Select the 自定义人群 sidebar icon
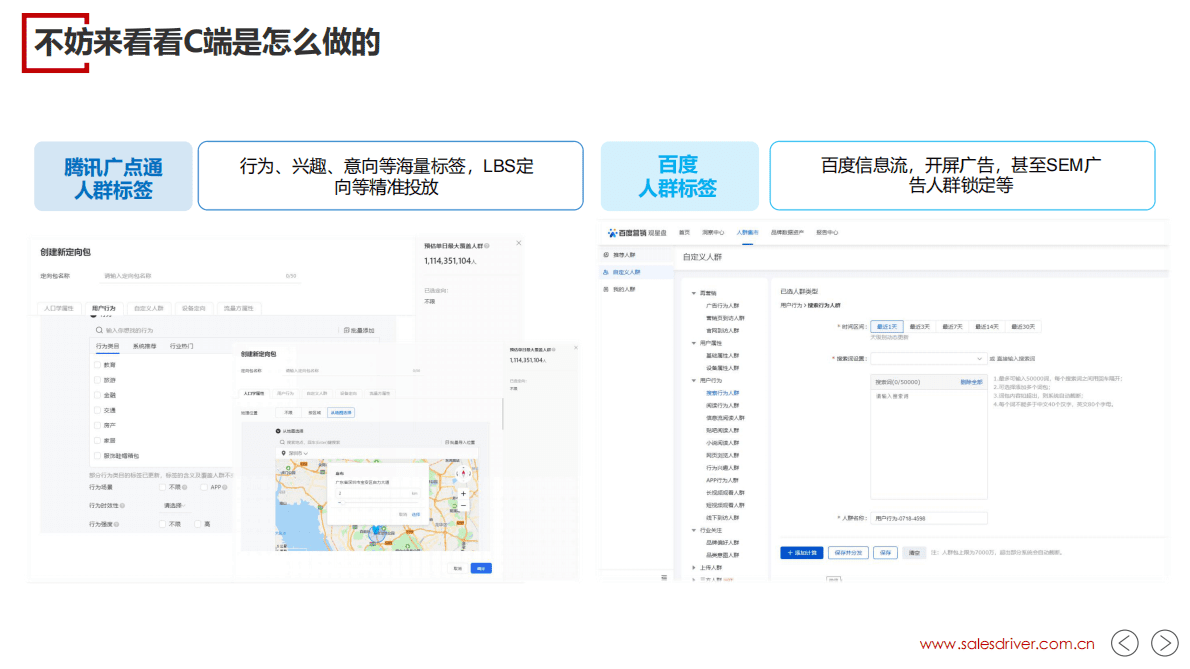The width and height of the screenshot is (1190, 669). click(604, 270)
